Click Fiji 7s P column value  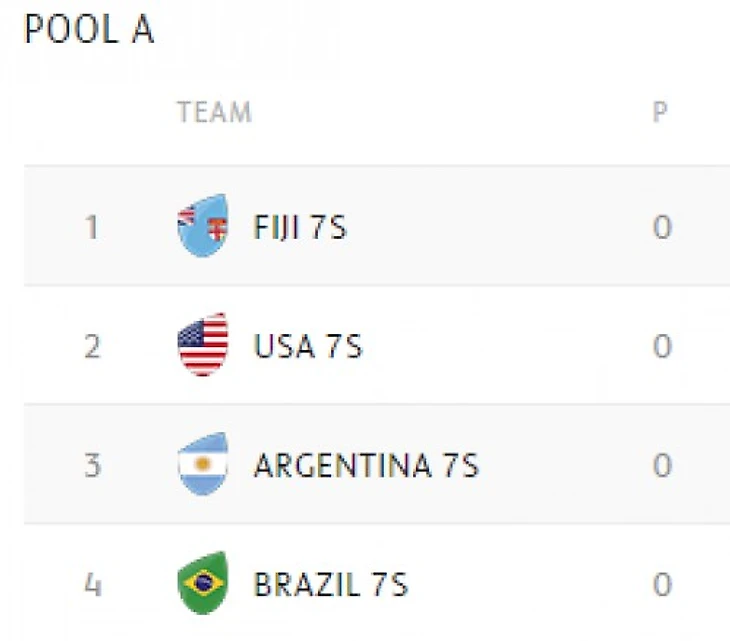point(661,228)
